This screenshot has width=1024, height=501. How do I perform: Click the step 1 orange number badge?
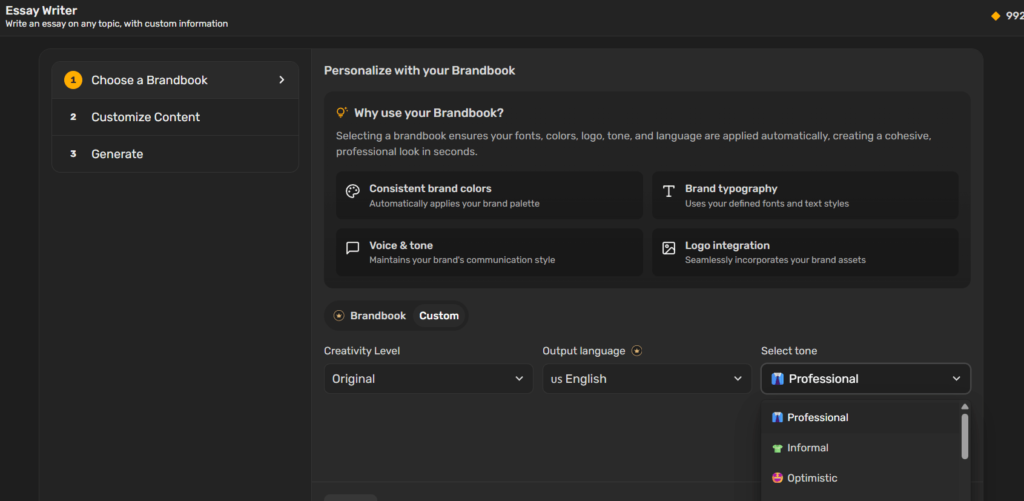73,80
